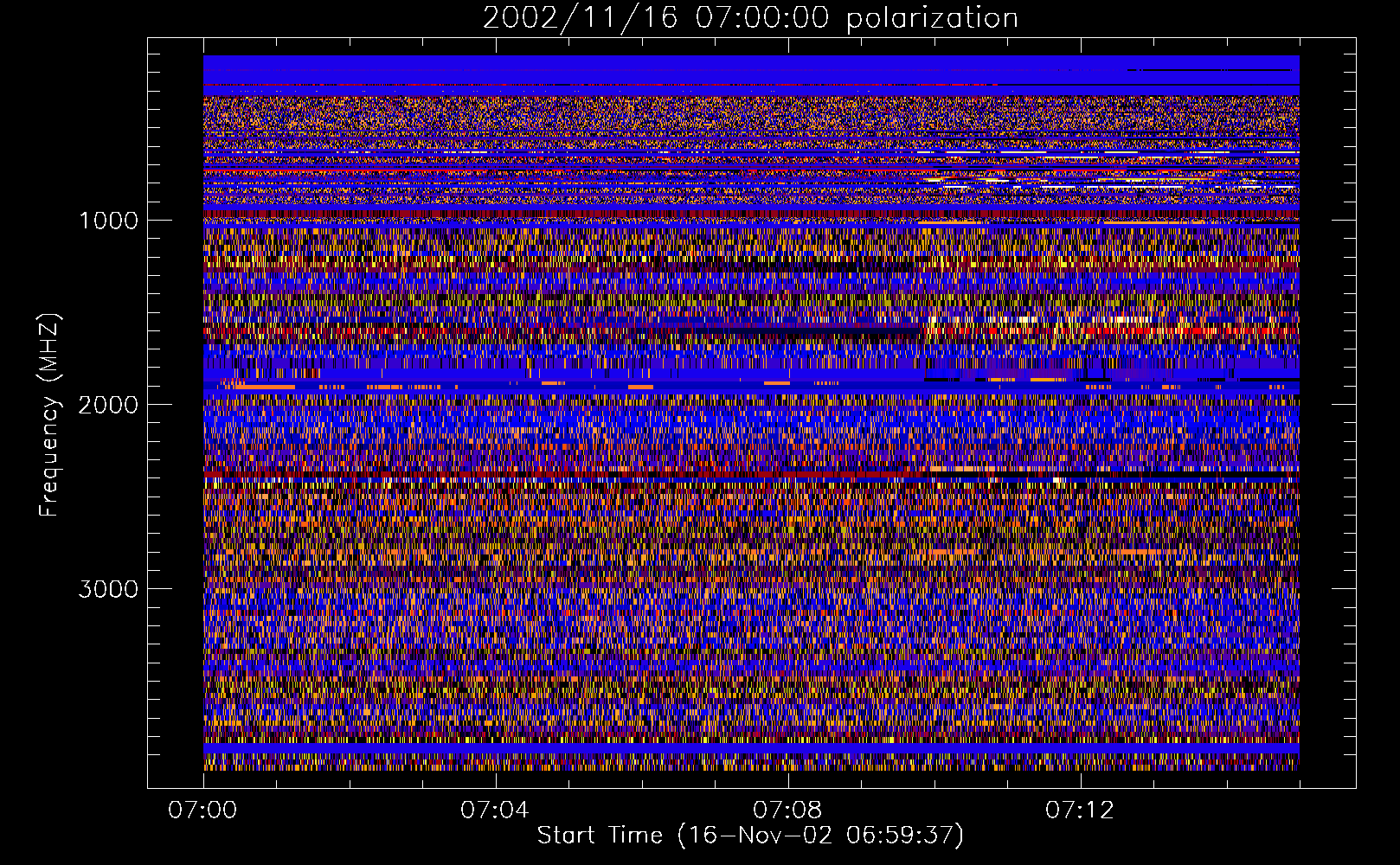Click the 07:08 time tick label
Screen dimensions: 1400x865
coord(787,810)
